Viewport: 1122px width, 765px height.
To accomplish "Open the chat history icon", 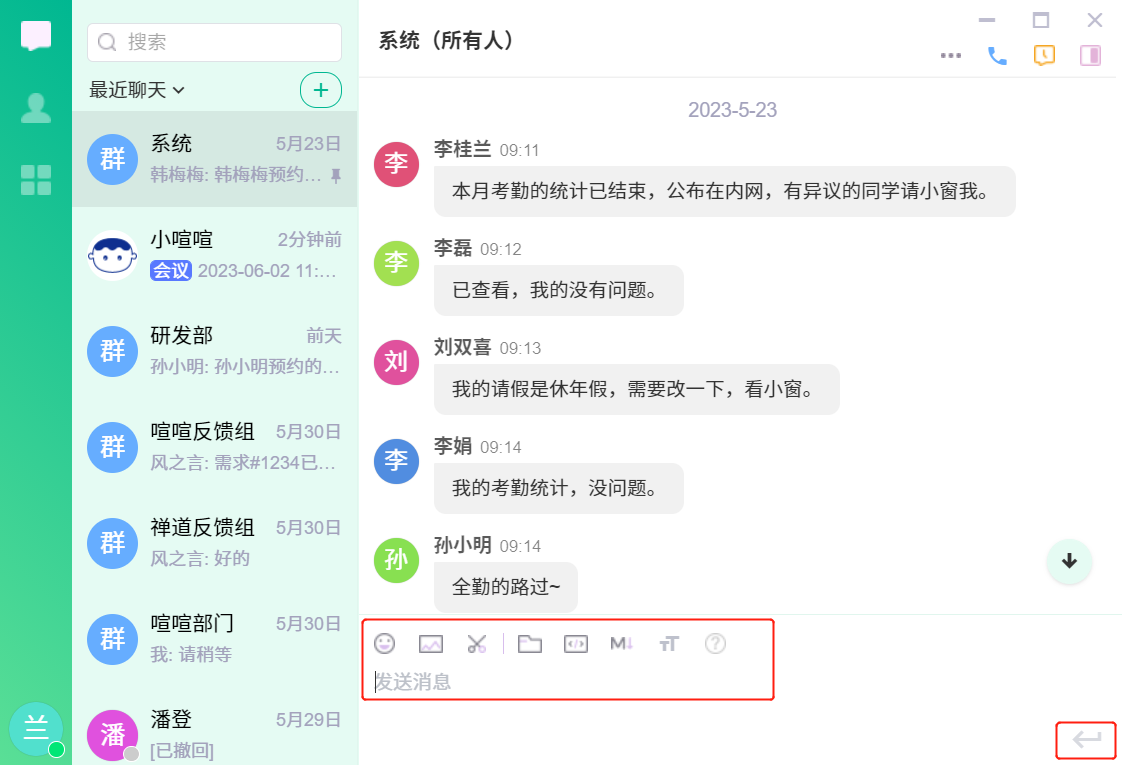I will coord(1044,56).
